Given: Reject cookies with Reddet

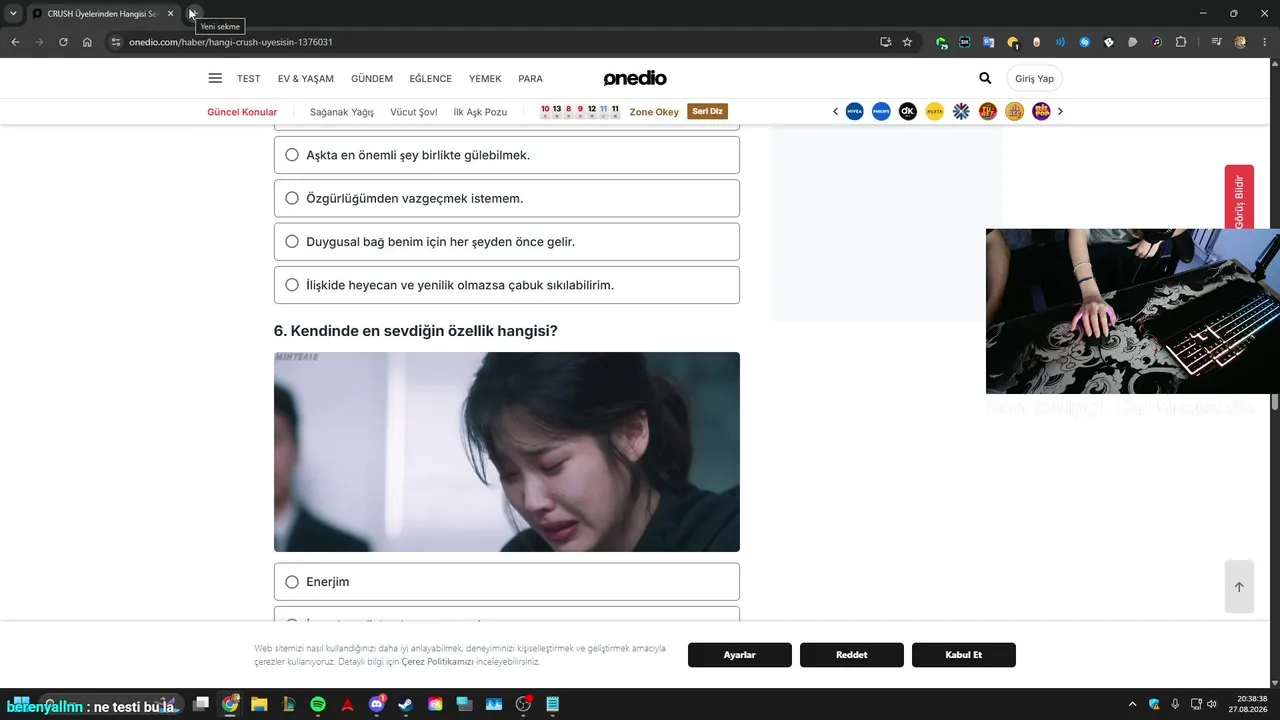Looking at the screenshot, I should click(x=852, y=655).
